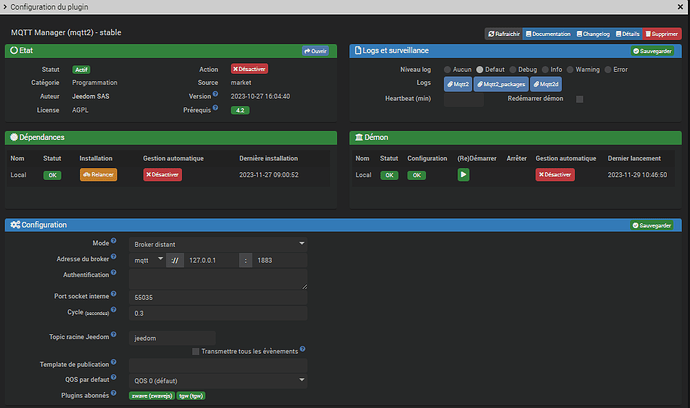Click the zwave (zwavejs) subscribed plugin tag

[152, 396]
